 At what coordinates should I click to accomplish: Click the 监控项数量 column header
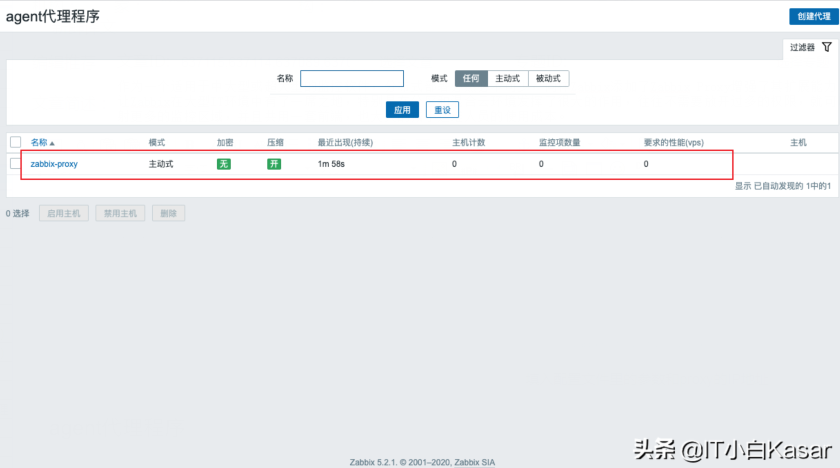pos(560,142)
